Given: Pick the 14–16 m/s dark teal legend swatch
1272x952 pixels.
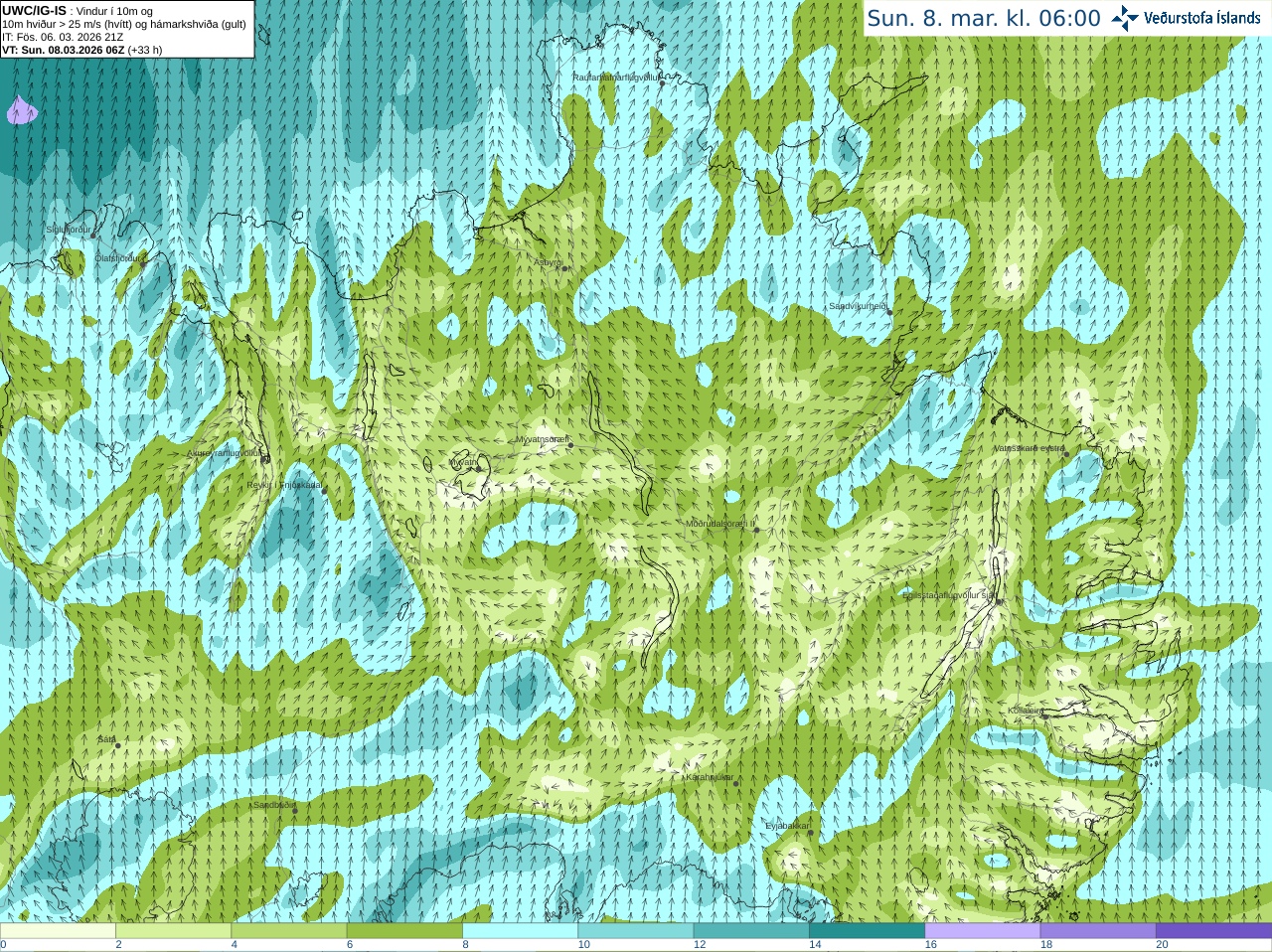Looking at the screenshot, I should click(867, 931).
